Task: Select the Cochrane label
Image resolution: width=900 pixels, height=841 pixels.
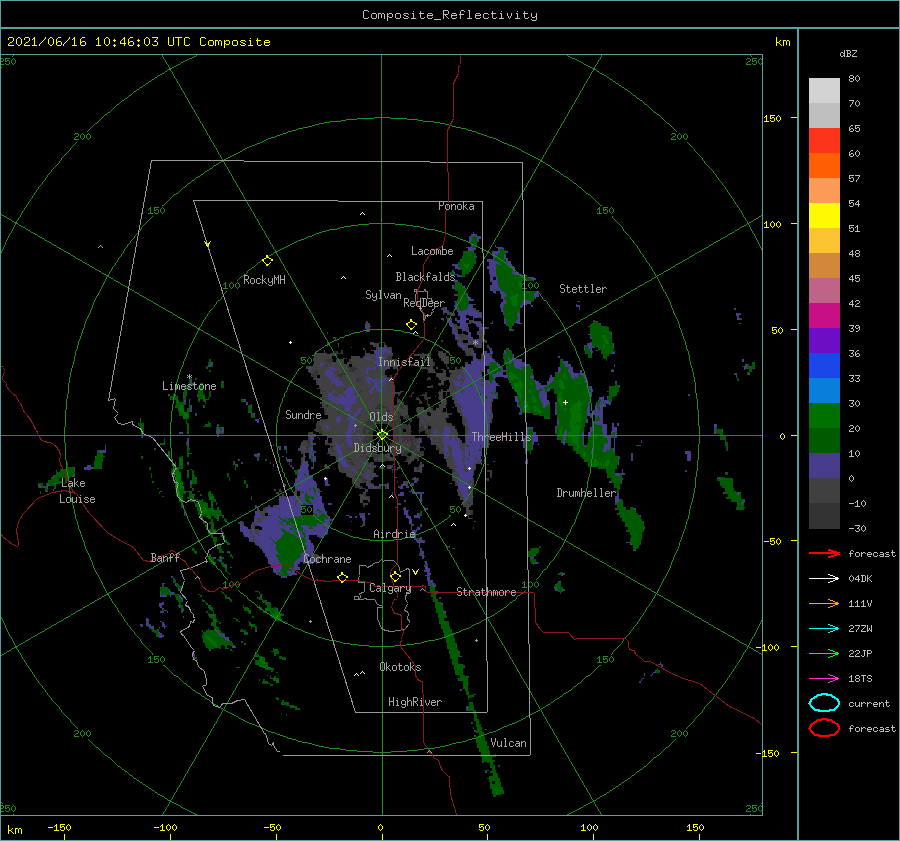Action: [327, 559]
